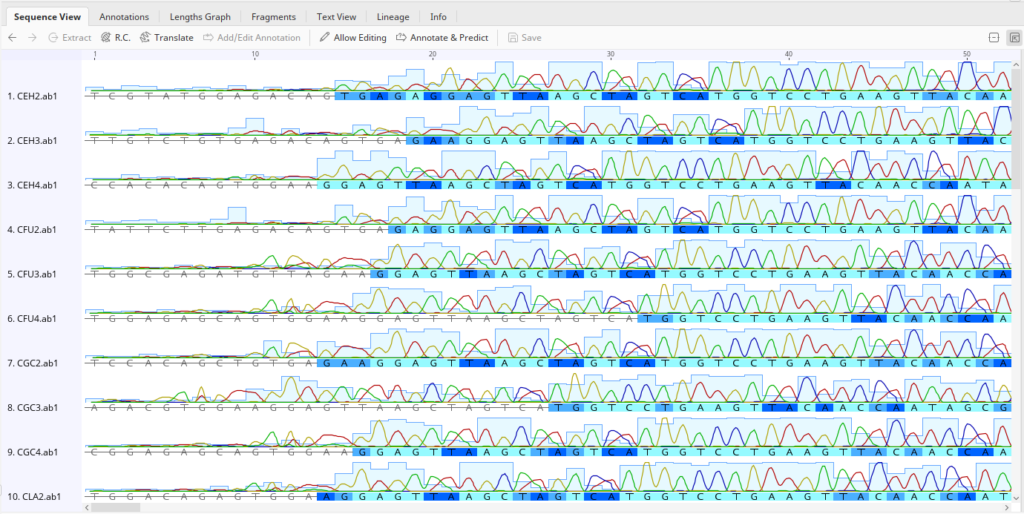
Task: Open the Lineage tab
Action: (393, 17)
